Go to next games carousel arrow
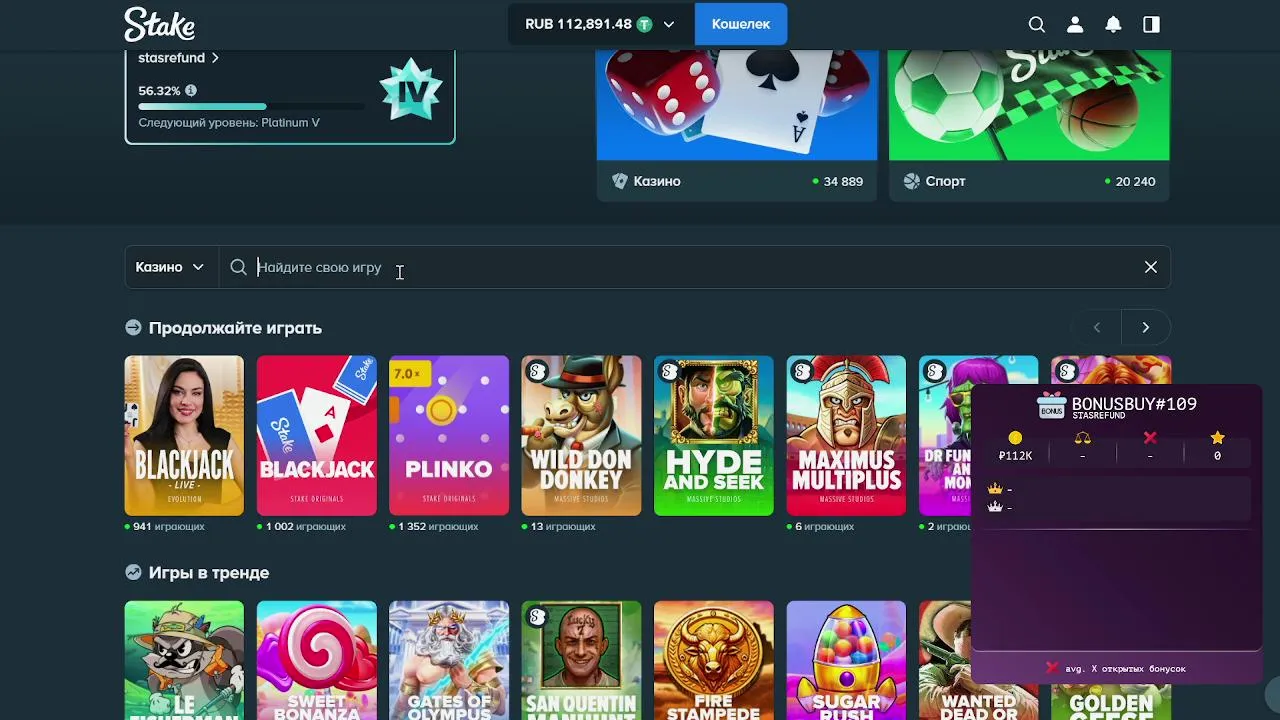The image size is (1280, 720). (x=1145, y=327)
